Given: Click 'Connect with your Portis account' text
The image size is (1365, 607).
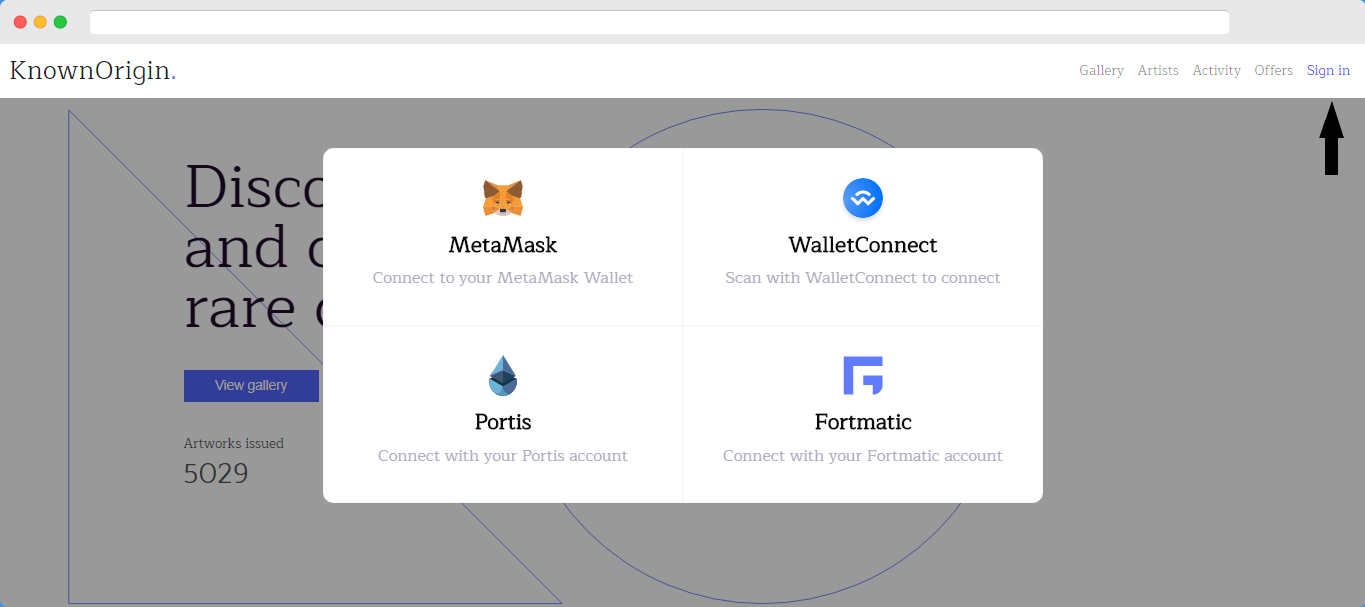Looking at the screenshot, I should 503,456.
